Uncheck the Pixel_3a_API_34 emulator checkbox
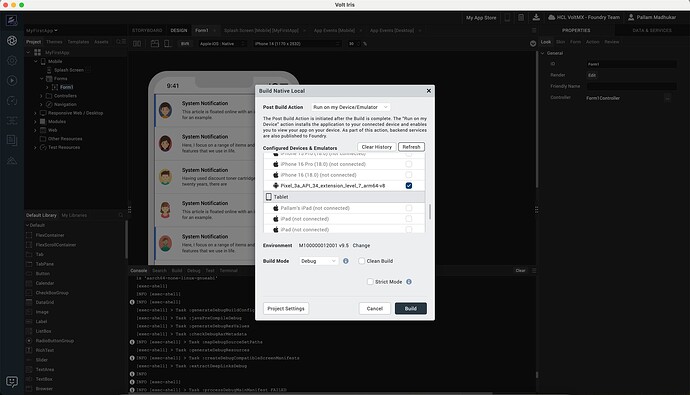690x395 pixels. (x=409, y=186)
